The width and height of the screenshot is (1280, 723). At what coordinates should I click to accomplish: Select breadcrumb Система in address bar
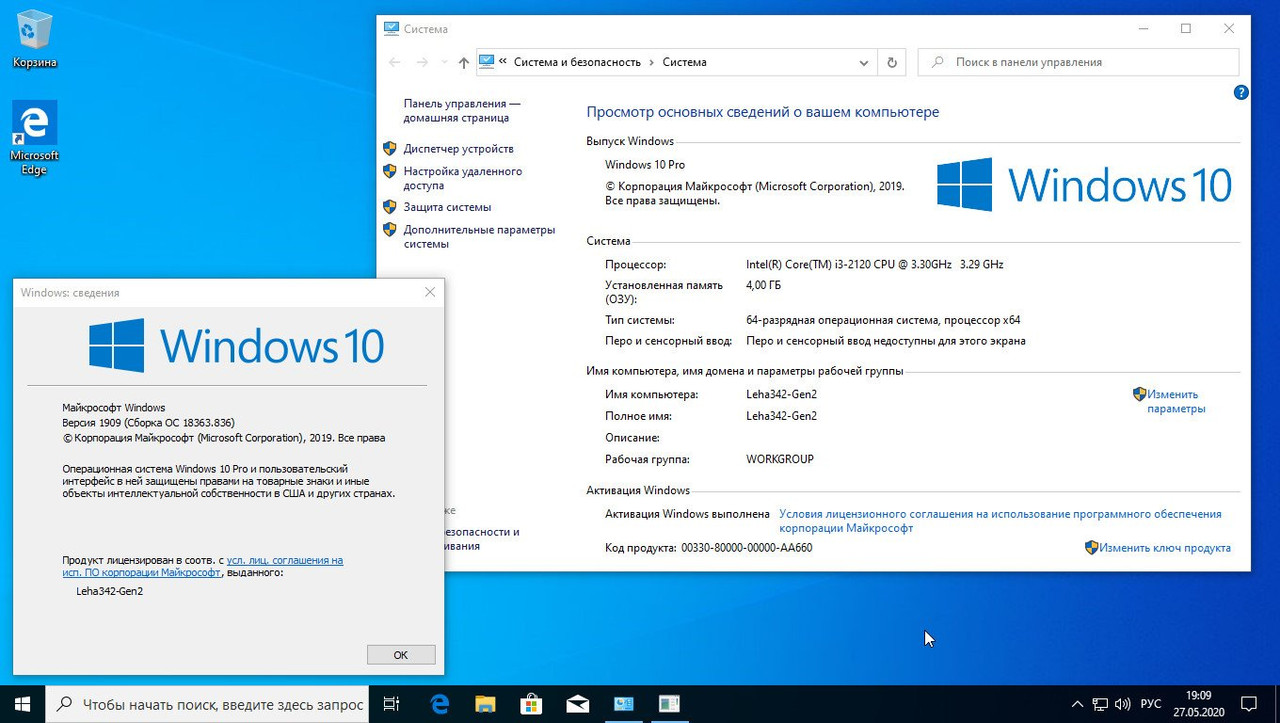click(684, 62)
